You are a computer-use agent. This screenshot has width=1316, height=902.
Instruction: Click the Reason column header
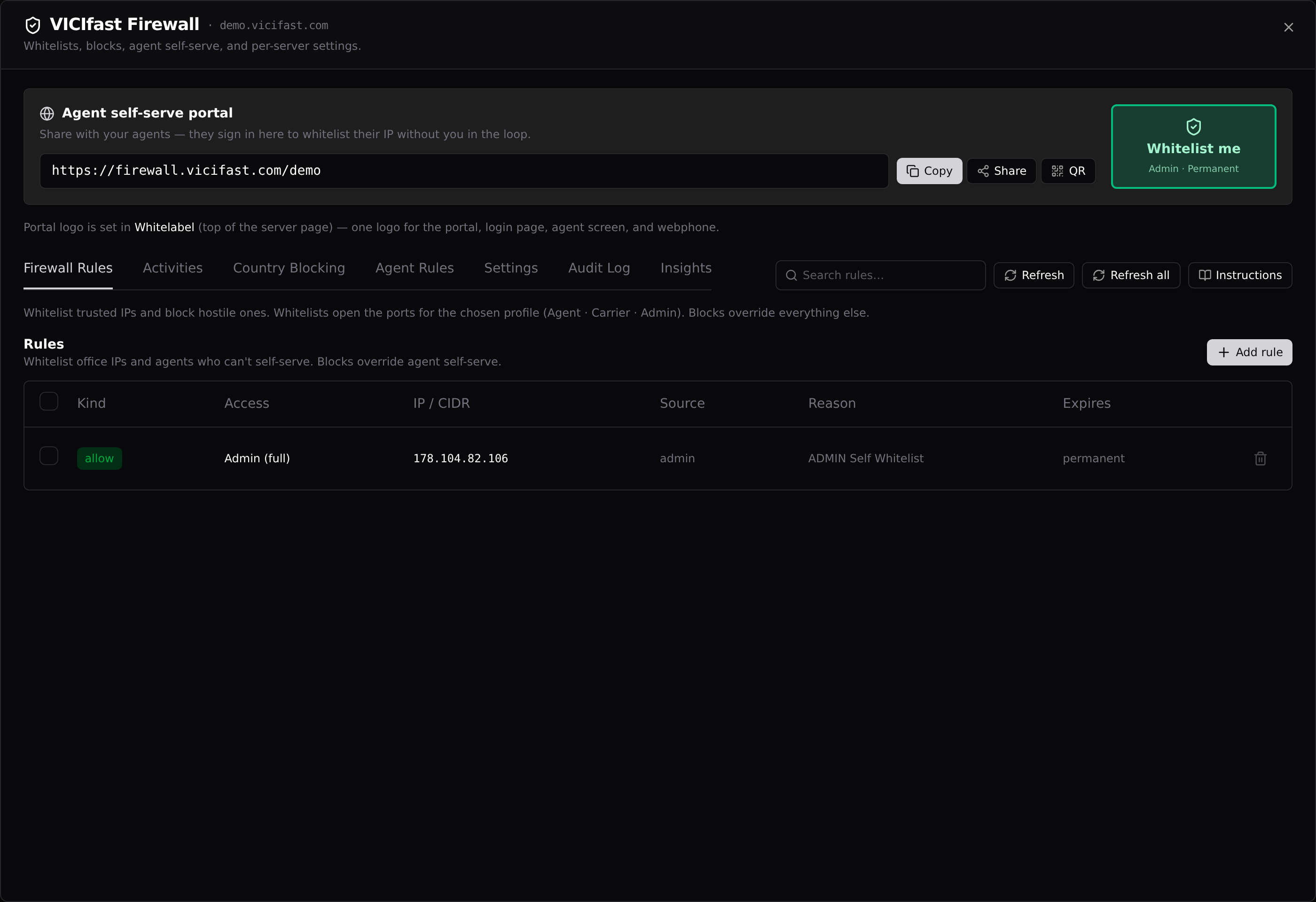tap(831, 403)
